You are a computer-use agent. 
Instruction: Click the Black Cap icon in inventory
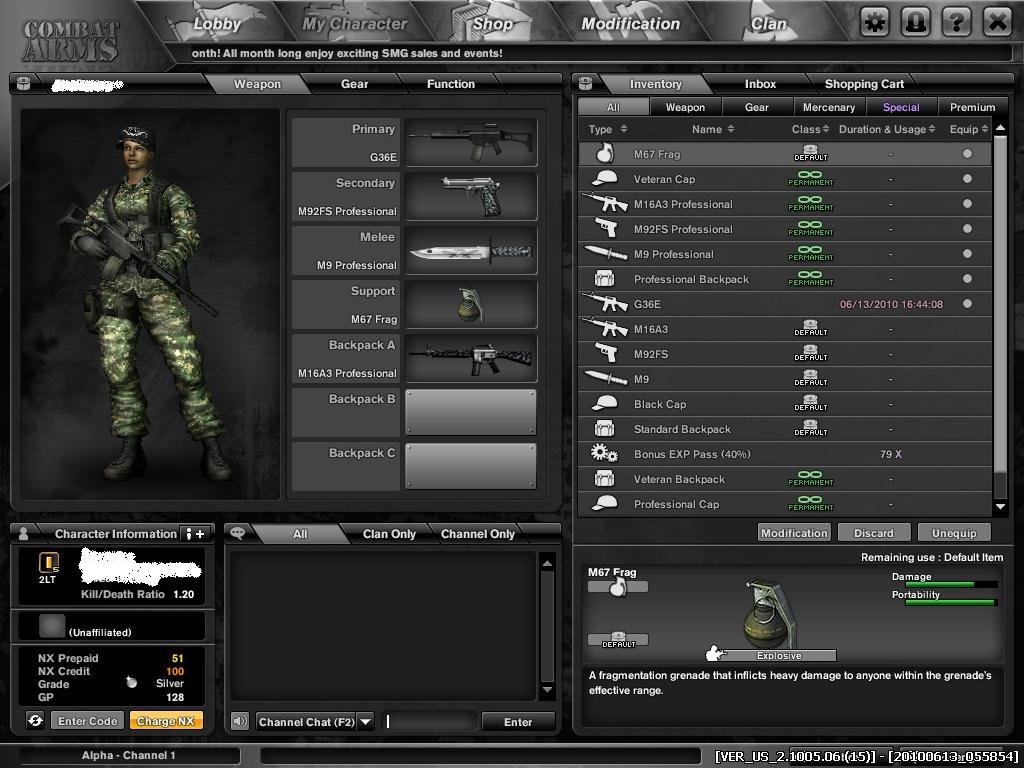pos(605,404)
